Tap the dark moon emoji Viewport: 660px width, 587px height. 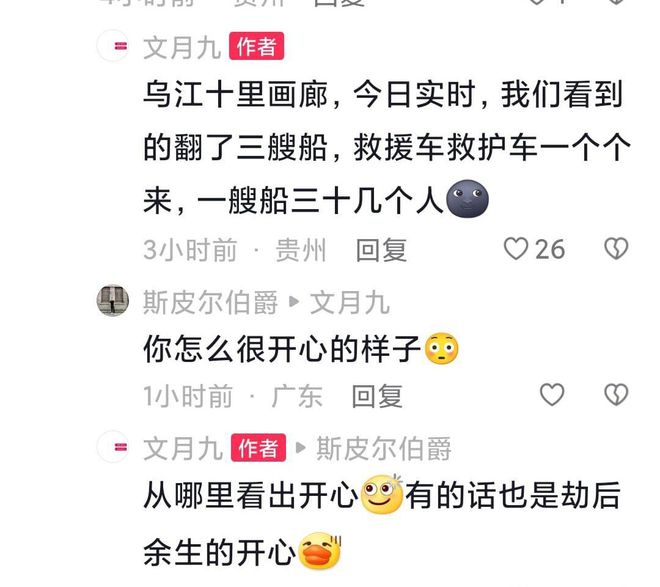coord(467,199)
